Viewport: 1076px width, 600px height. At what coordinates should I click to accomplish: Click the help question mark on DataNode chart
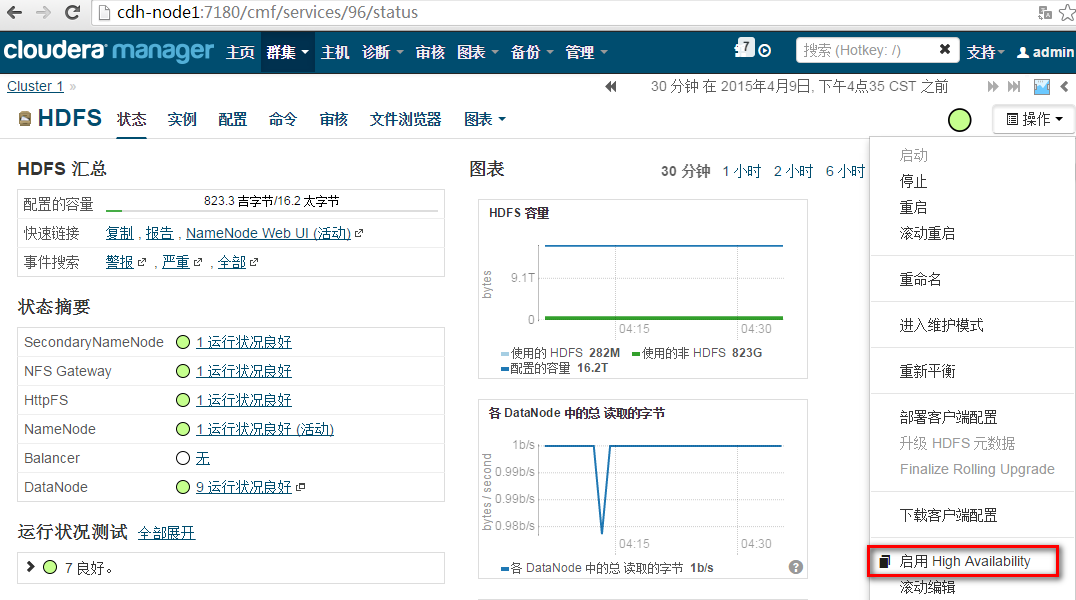[x=795, y=567]
